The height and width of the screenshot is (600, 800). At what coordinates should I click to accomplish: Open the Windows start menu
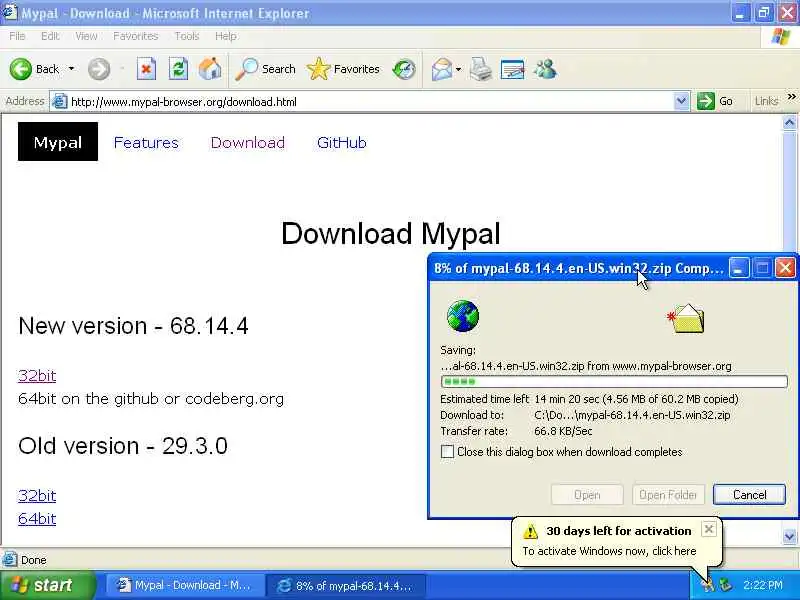tap(48, 585)
